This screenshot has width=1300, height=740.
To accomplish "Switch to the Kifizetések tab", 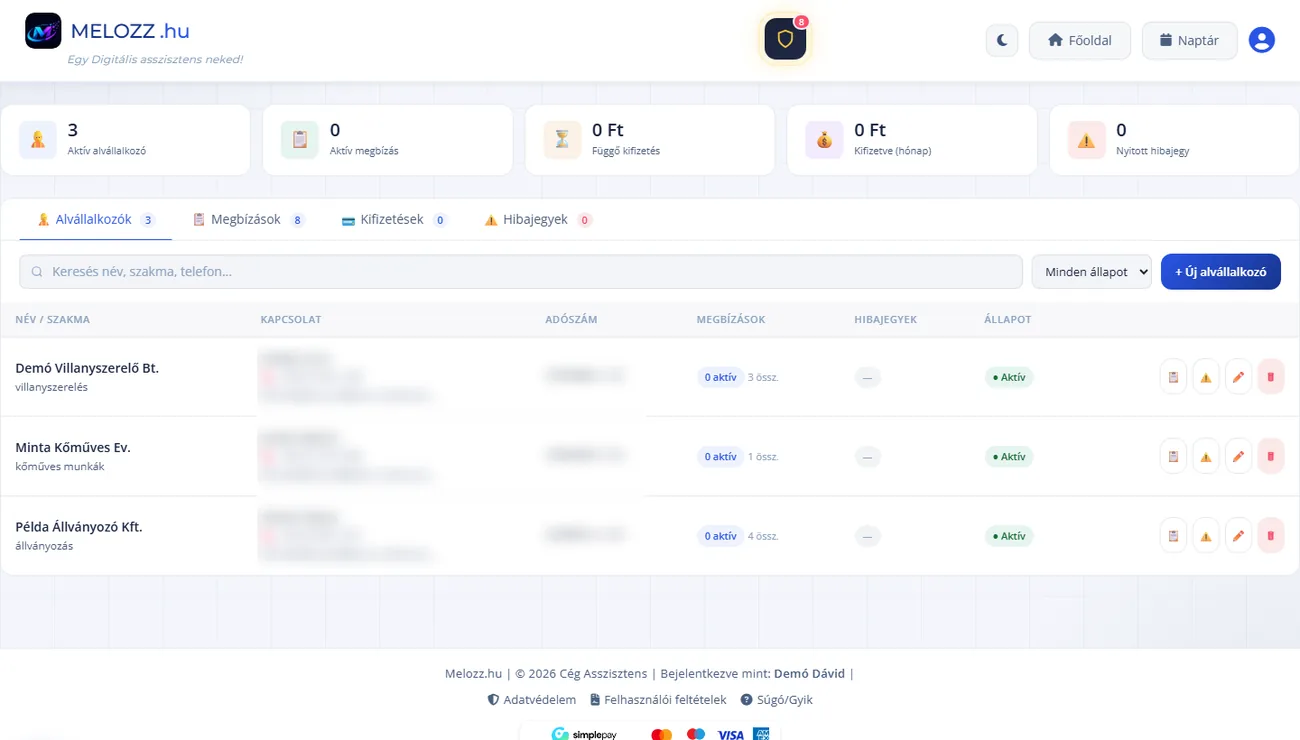I will point(394,220).
